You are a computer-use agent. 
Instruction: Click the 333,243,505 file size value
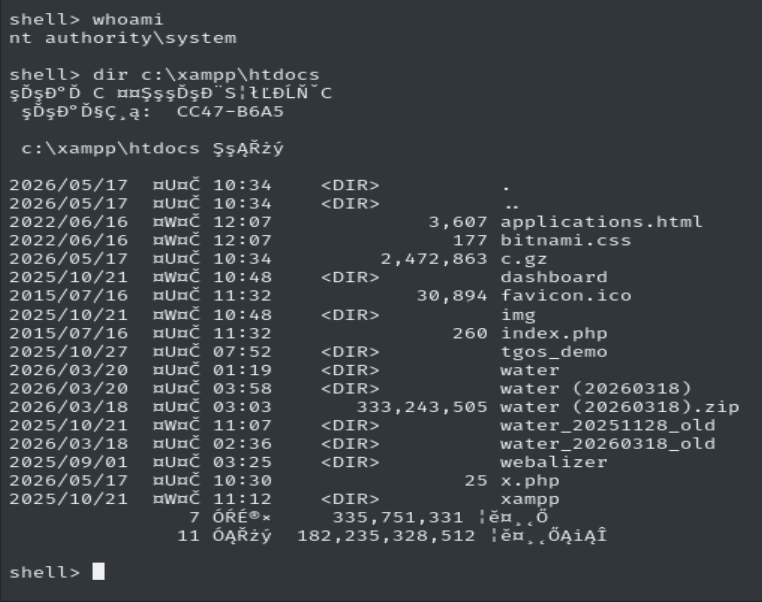click(422, 407)
